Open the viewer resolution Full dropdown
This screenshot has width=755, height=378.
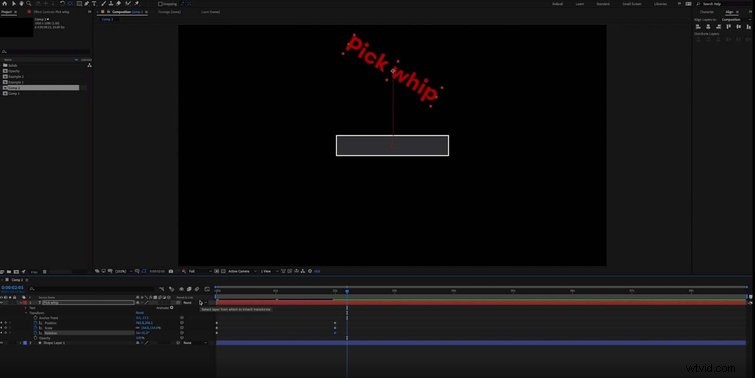200,271
